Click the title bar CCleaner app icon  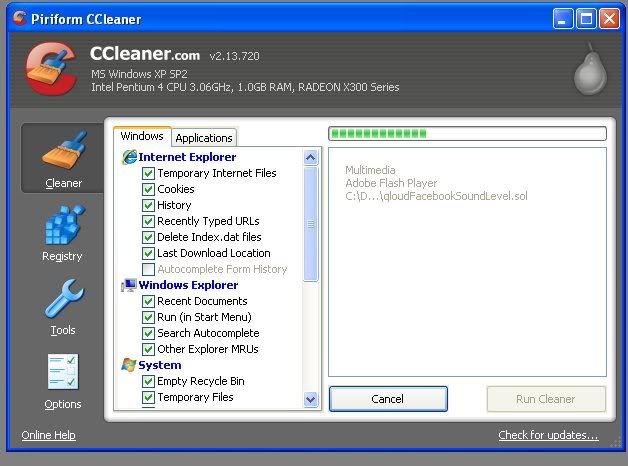pyautogui.click(x=19, y=18)
